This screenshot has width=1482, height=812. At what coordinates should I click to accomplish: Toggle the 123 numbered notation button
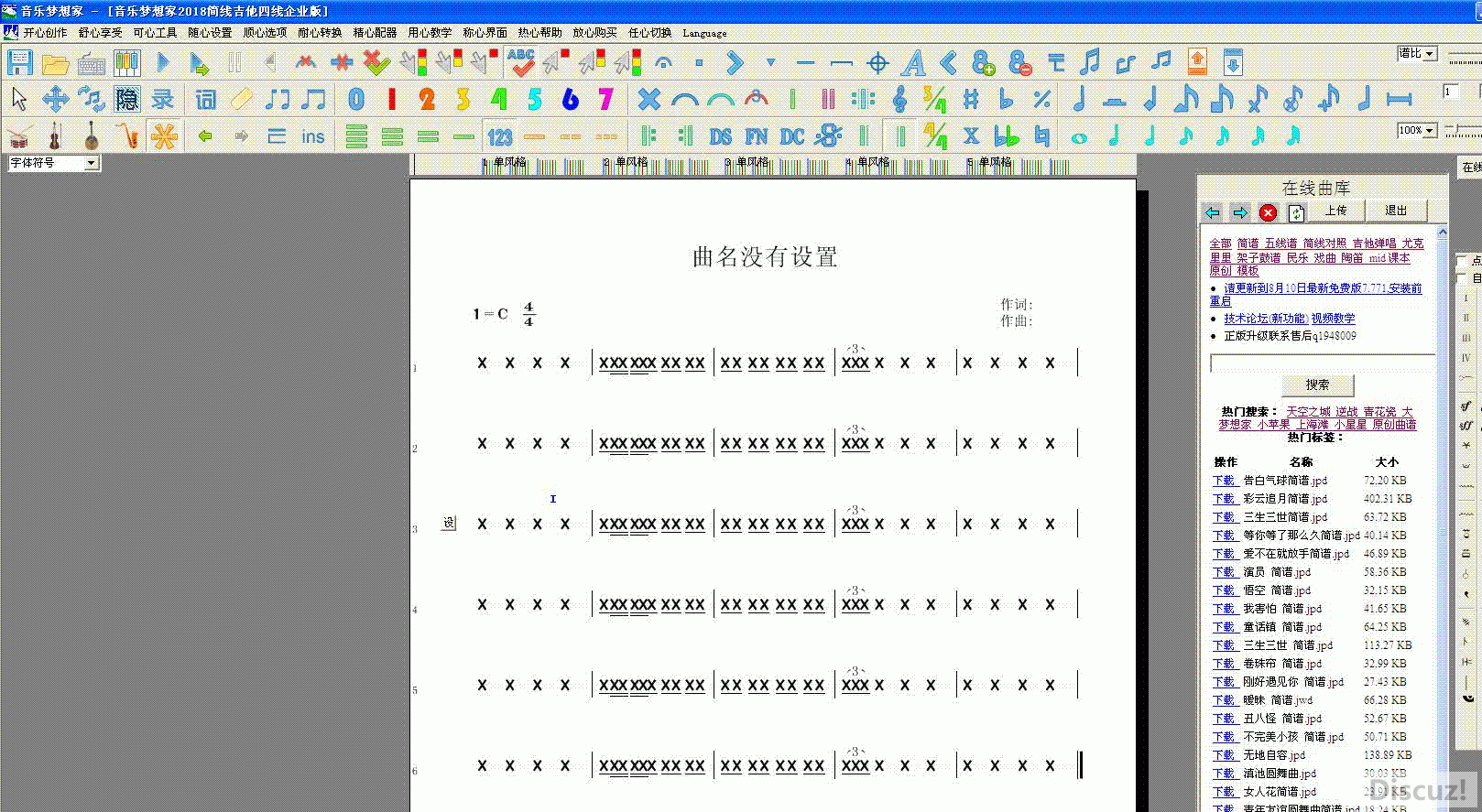(500, 136)
